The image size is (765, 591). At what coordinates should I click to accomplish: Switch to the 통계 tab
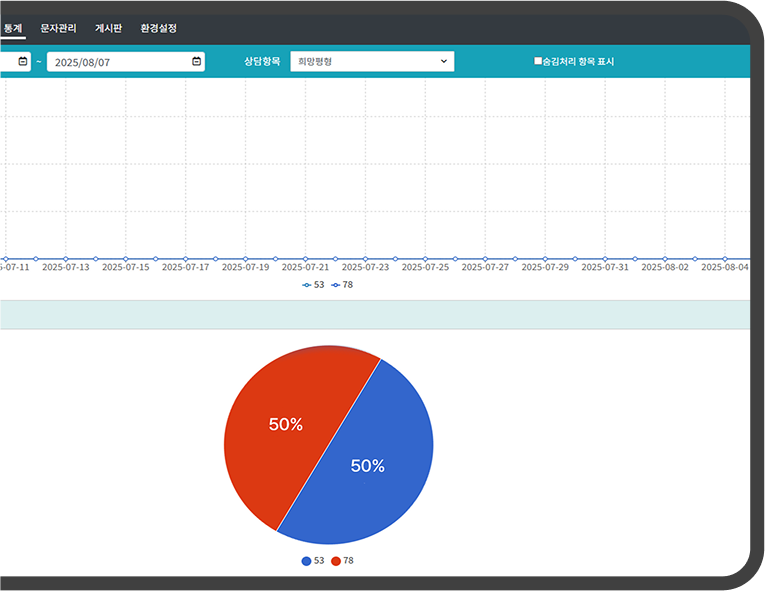coord(13,28)
